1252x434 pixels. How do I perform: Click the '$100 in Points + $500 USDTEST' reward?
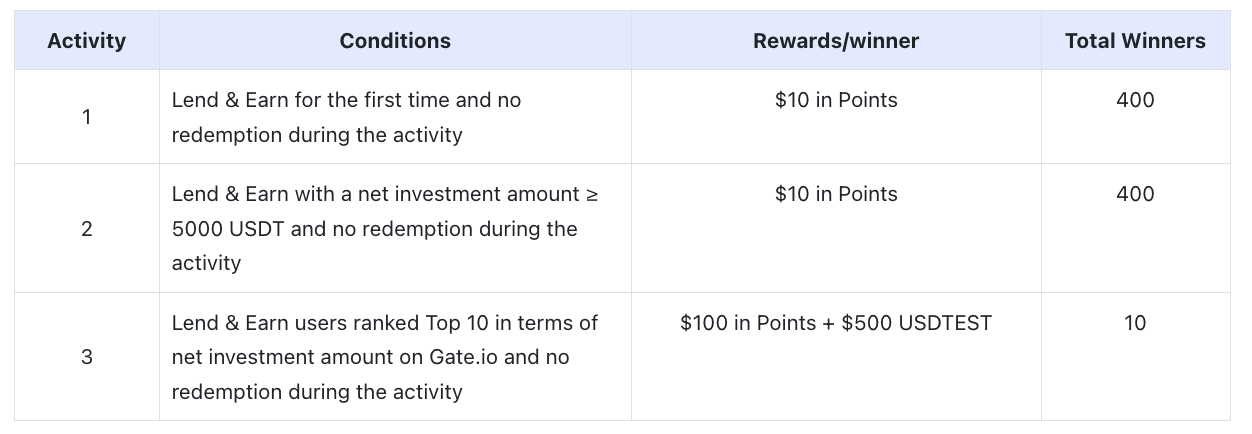tap(836, 323)
